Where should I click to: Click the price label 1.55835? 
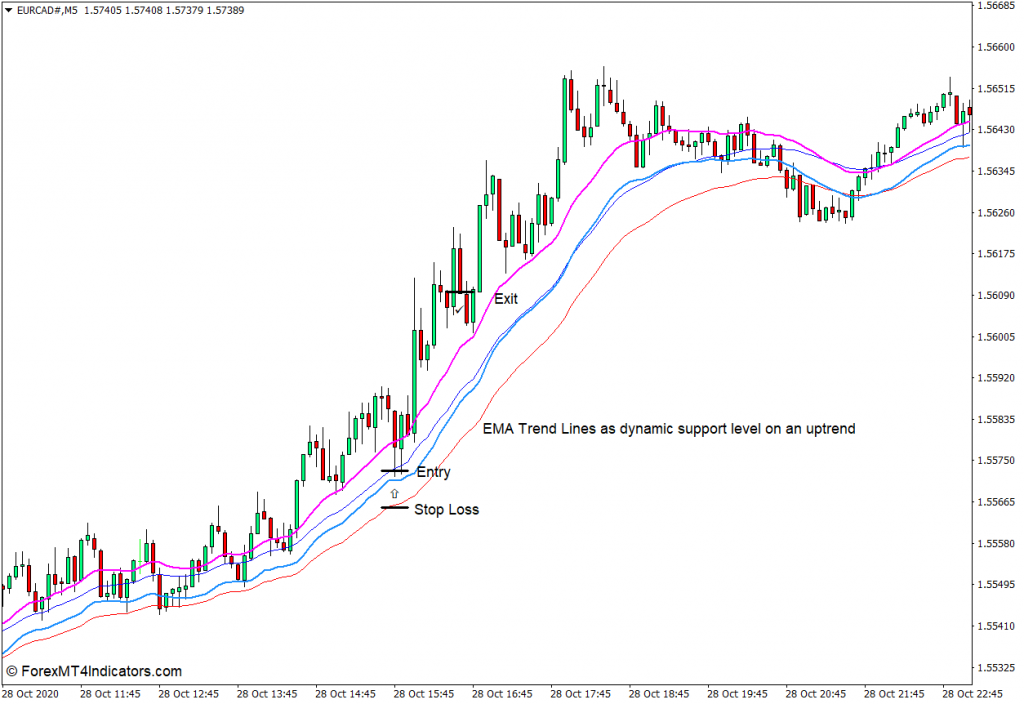996,419
